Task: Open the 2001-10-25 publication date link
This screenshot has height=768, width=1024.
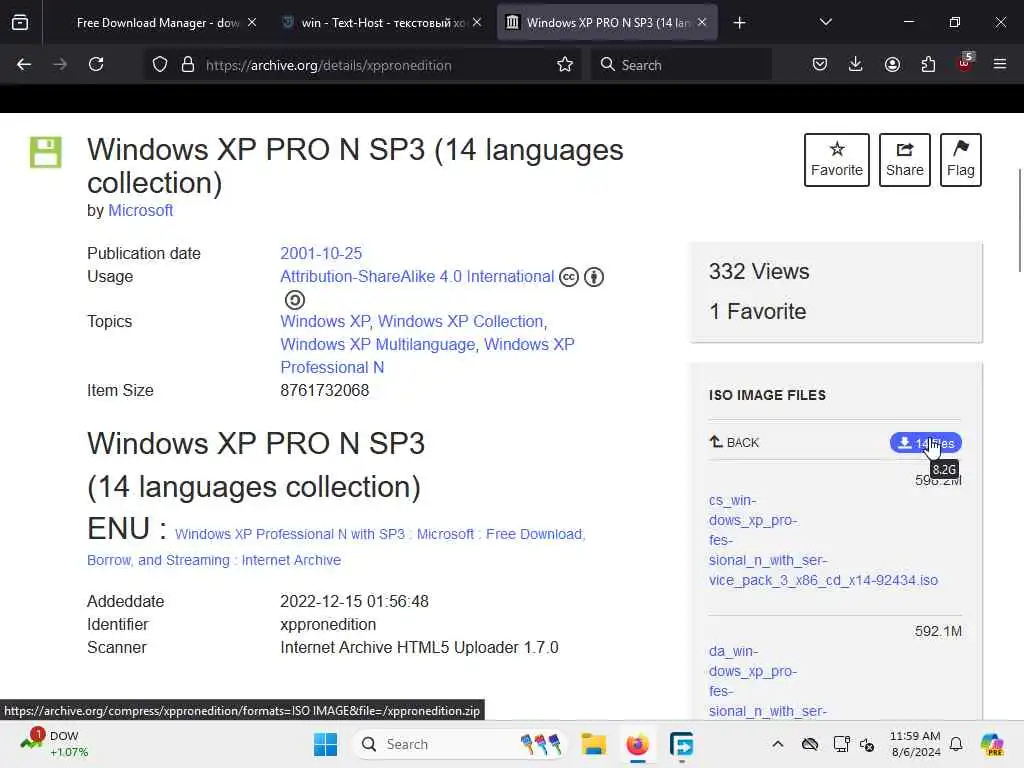Action: [x=321, y=253]
